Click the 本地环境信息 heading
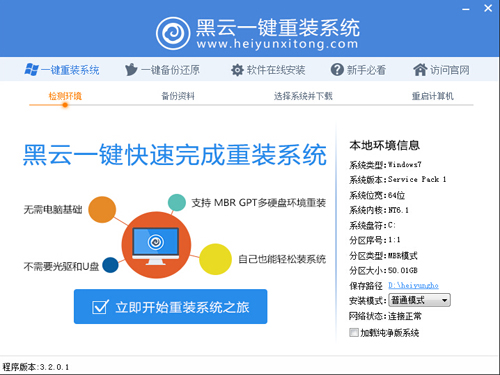 pyautogui.click(x=385, y=145)
